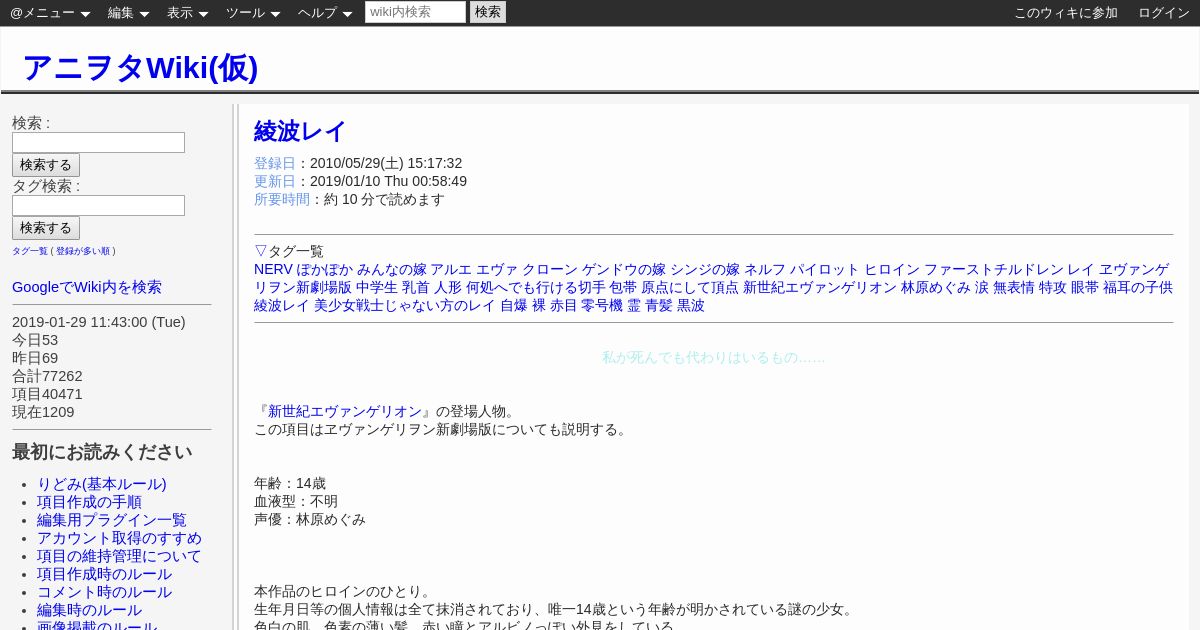Screen dimensions: 1200x630
Task: Open the 人形 tag
Action: pos(448,287)
